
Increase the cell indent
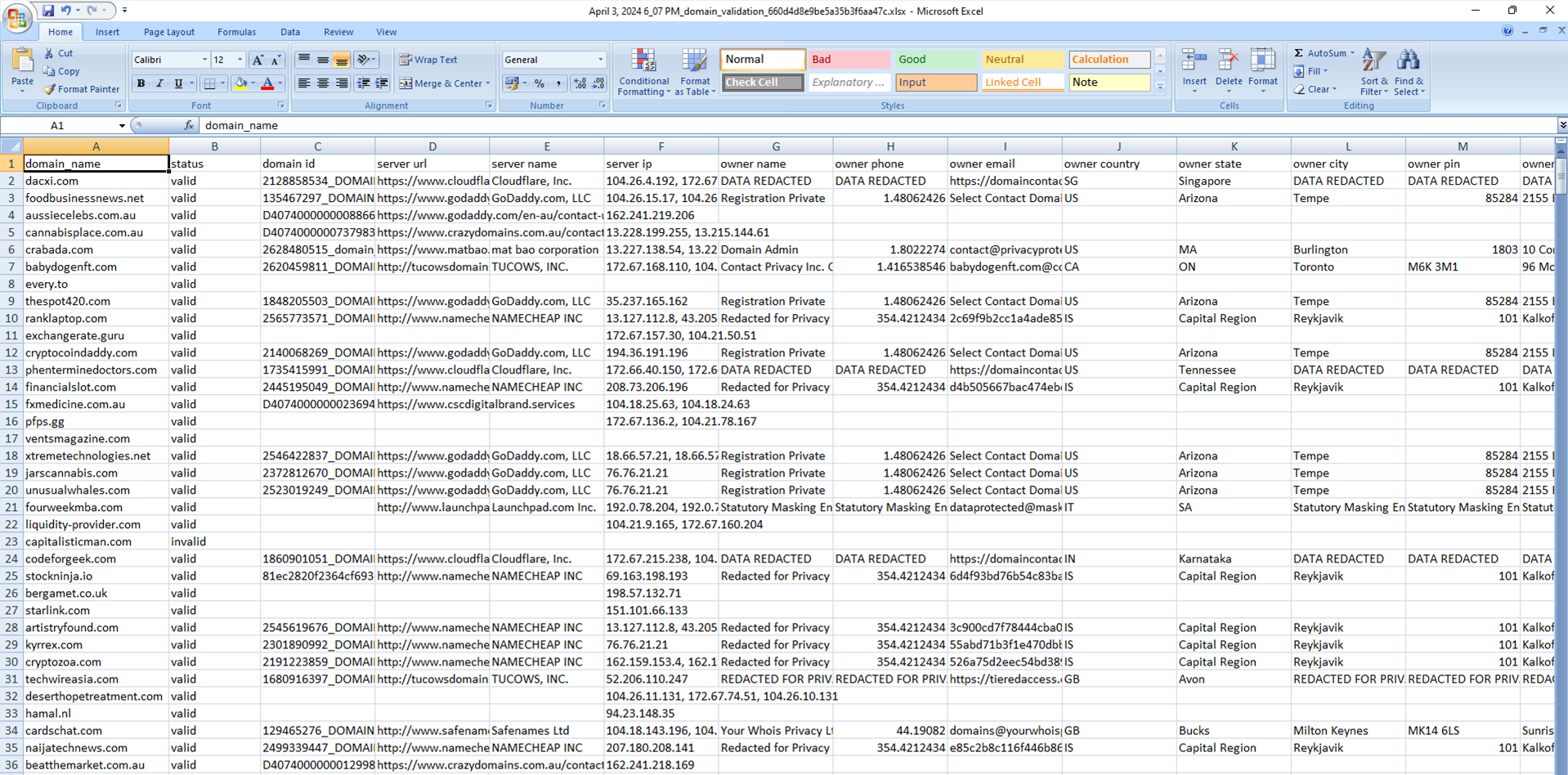382,83
